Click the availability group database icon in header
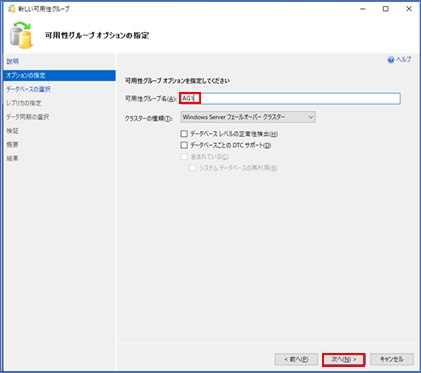The image size is (421, 373). tap(21, 35)
